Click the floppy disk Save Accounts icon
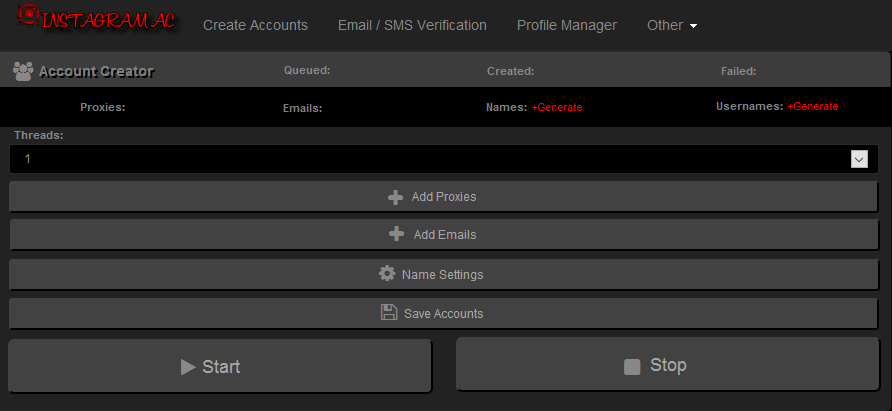The height and width of the screenshot is (411, 892). coord(389,312)
